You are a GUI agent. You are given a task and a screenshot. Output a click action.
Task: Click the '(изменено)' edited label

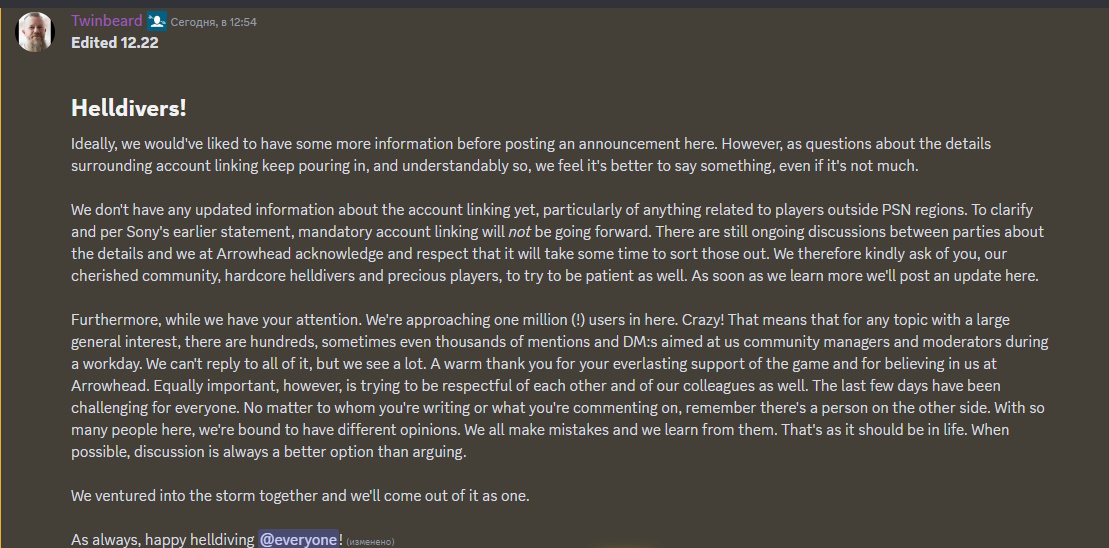(x=370, y=541)
